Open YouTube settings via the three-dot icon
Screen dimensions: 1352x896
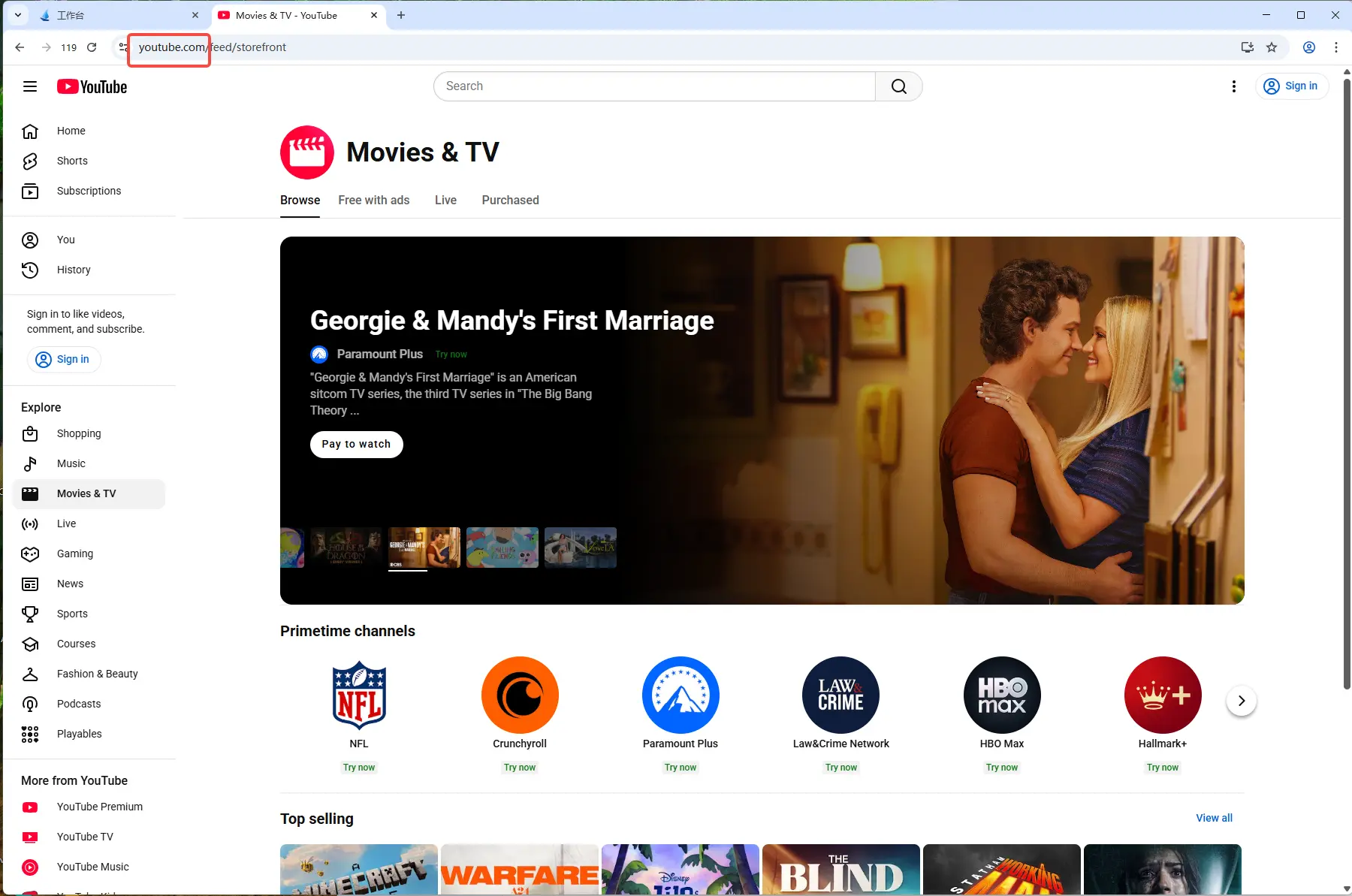pos(1234,86)
